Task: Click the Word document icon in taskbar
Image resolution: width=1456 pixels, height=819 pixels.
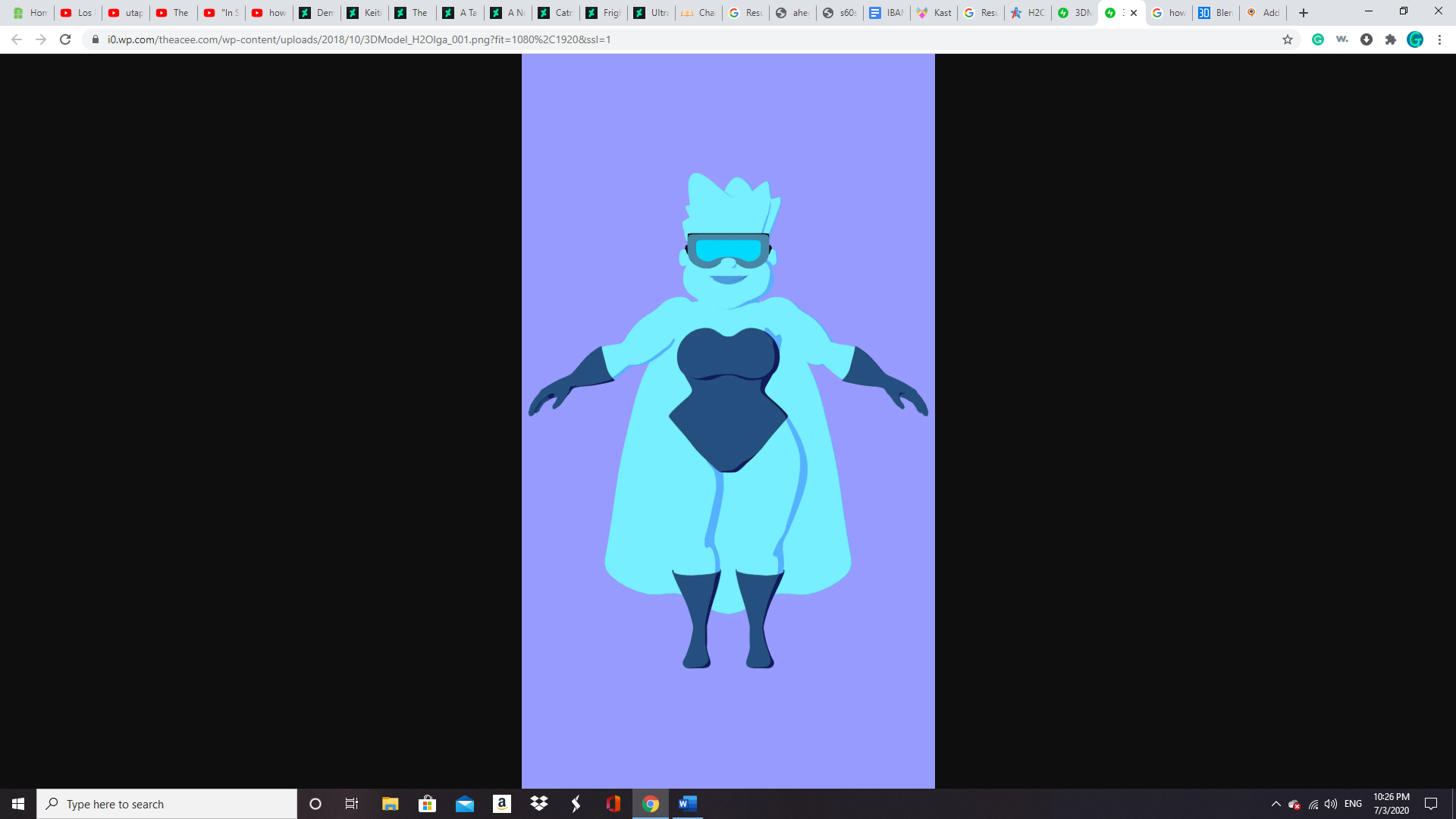Action: pos(688,803)
